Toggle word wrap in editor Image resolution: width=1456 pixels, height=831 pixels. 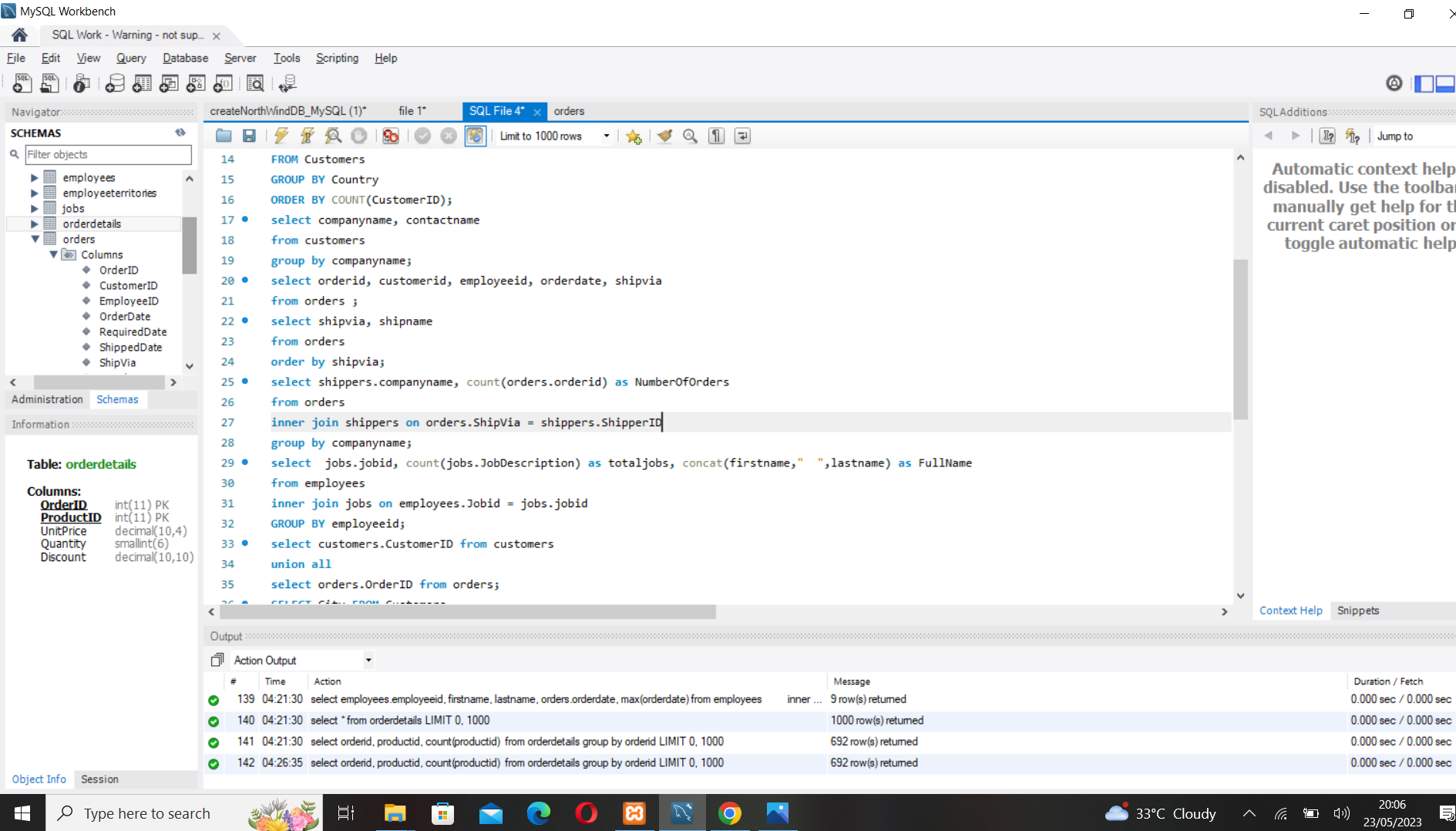tap(742, 136)
